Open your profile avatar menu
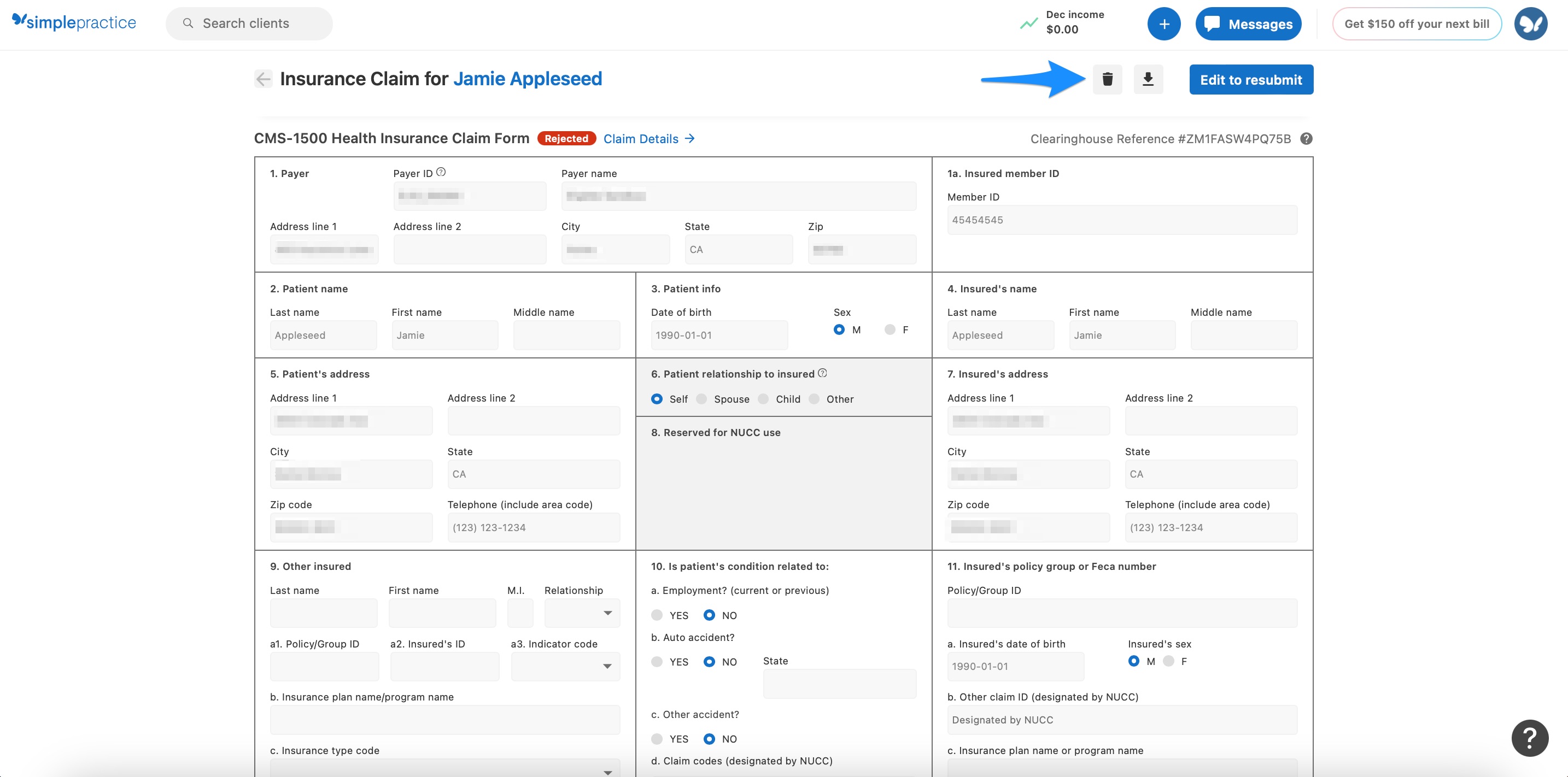This screenshot has width=1568, height=777. (x=1531, y=23)
